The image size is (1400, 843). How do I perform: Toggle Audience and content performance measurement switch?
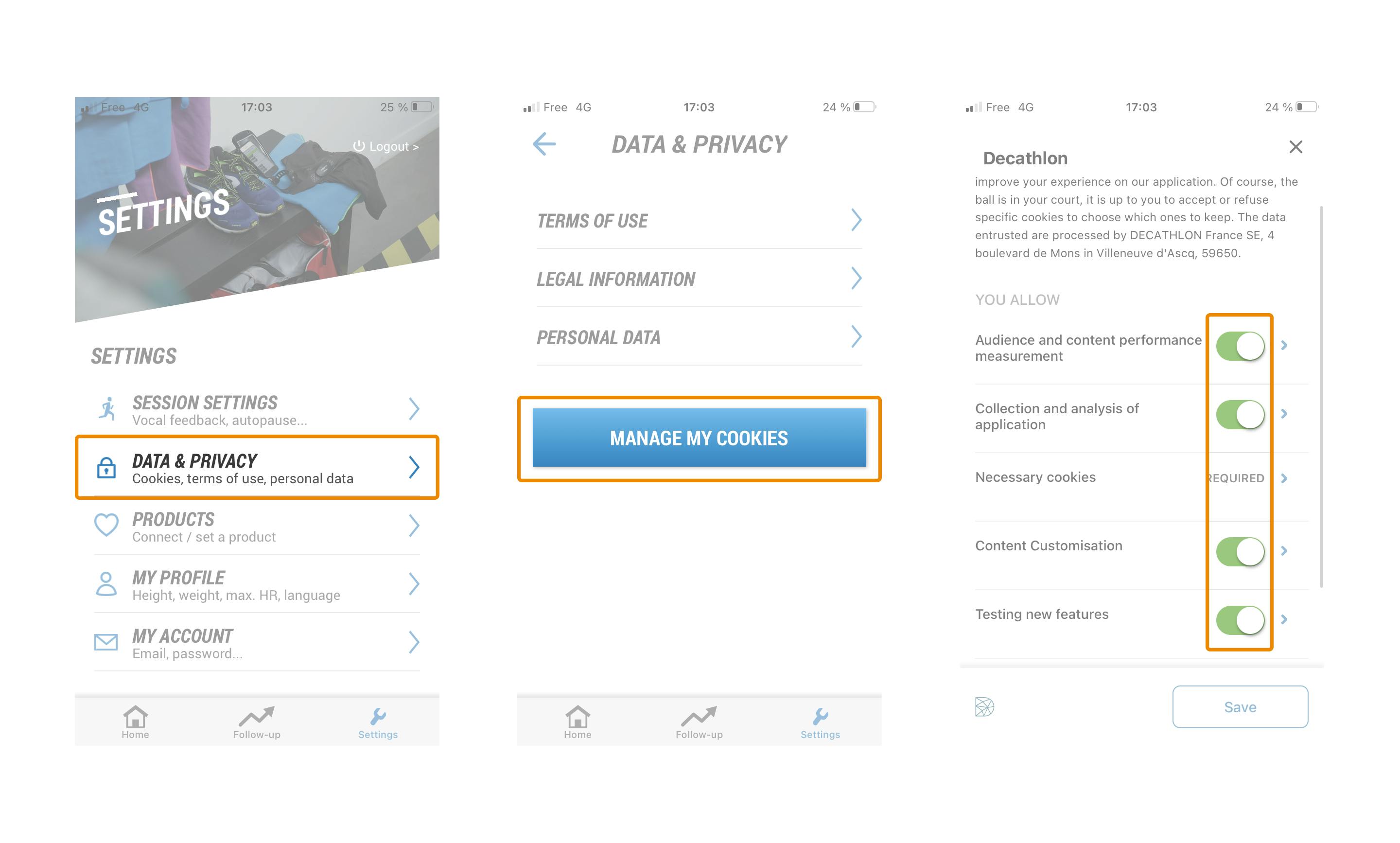pyautogui.click(x=1240, y=346)
